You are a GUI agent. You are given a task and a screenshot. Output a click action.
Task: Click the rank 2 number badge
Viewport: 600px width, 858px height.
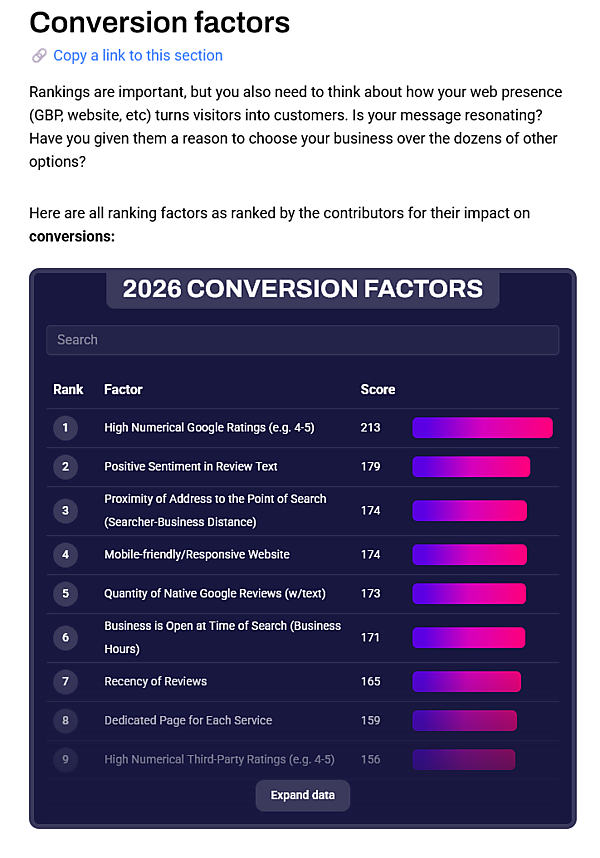pyautogui.click(x=65, y=466)
